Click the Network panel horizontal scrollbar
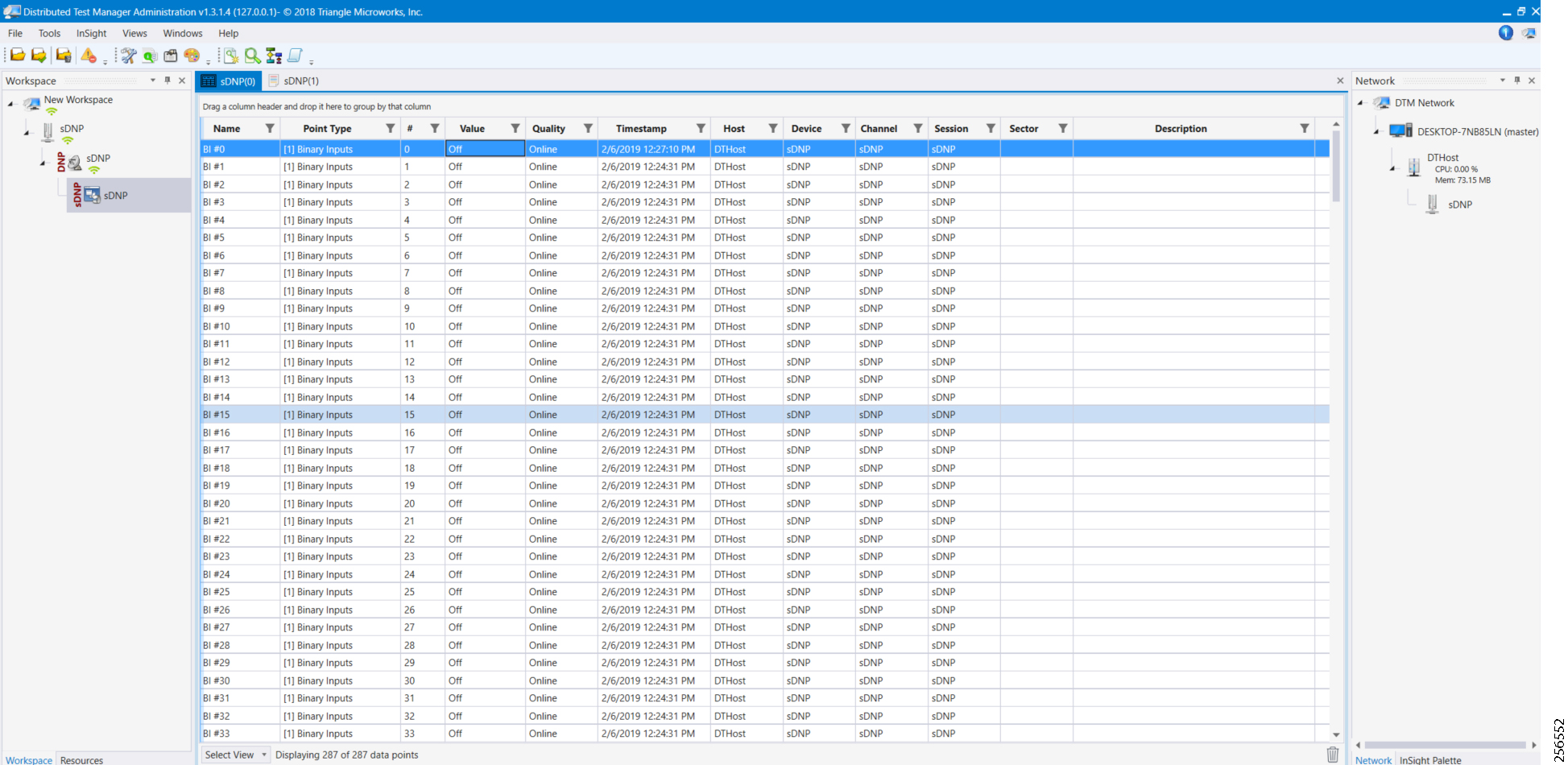 click(1446, 745)
